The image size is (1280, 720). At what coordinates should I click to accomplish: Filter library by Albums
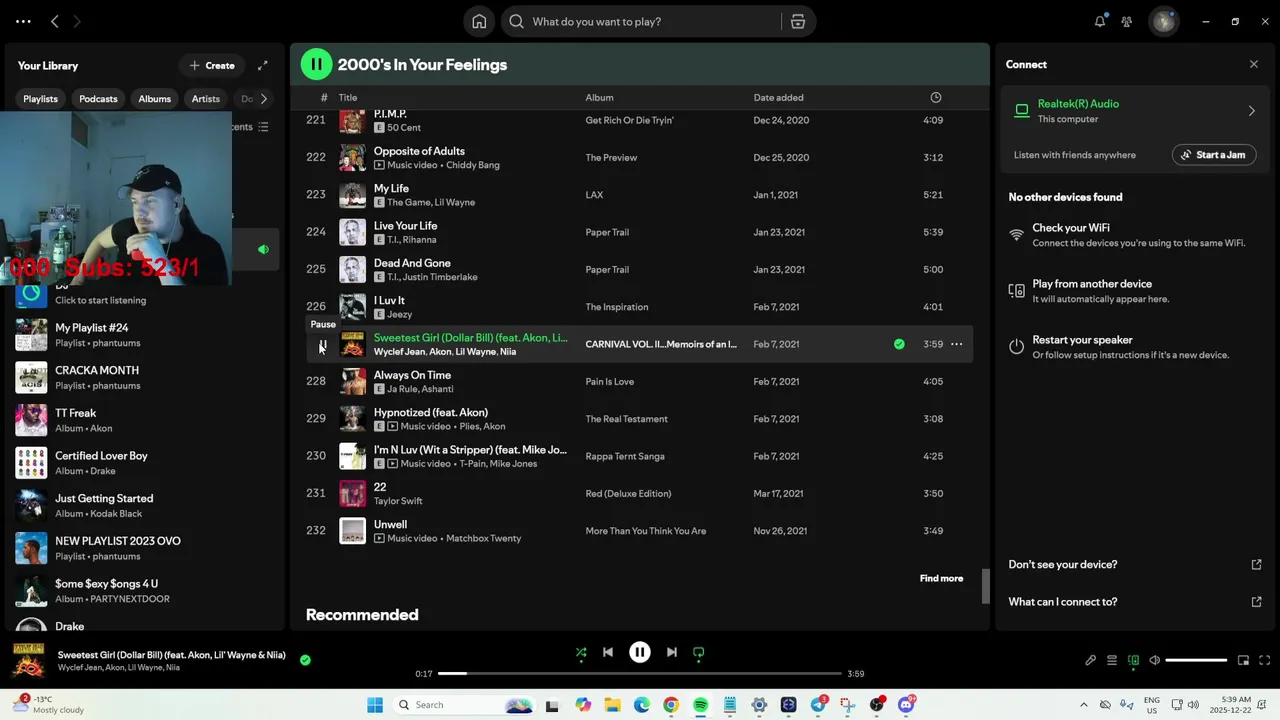pos(155,99)
